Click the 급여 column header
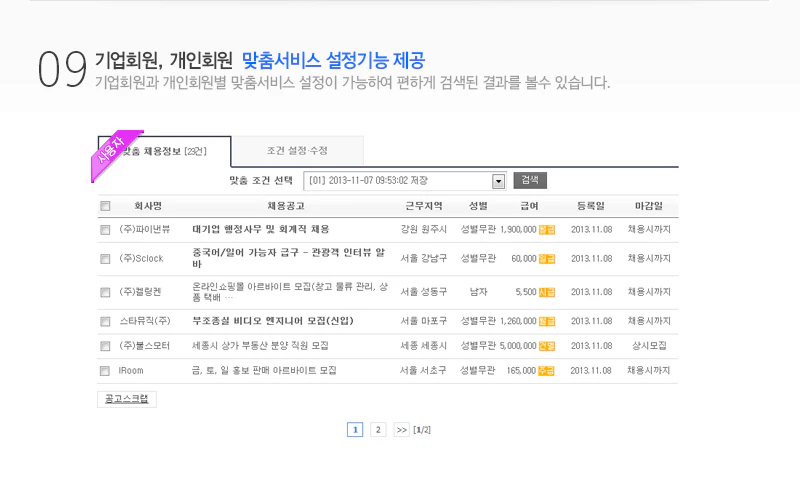800x502 pixels. (529, 206)
